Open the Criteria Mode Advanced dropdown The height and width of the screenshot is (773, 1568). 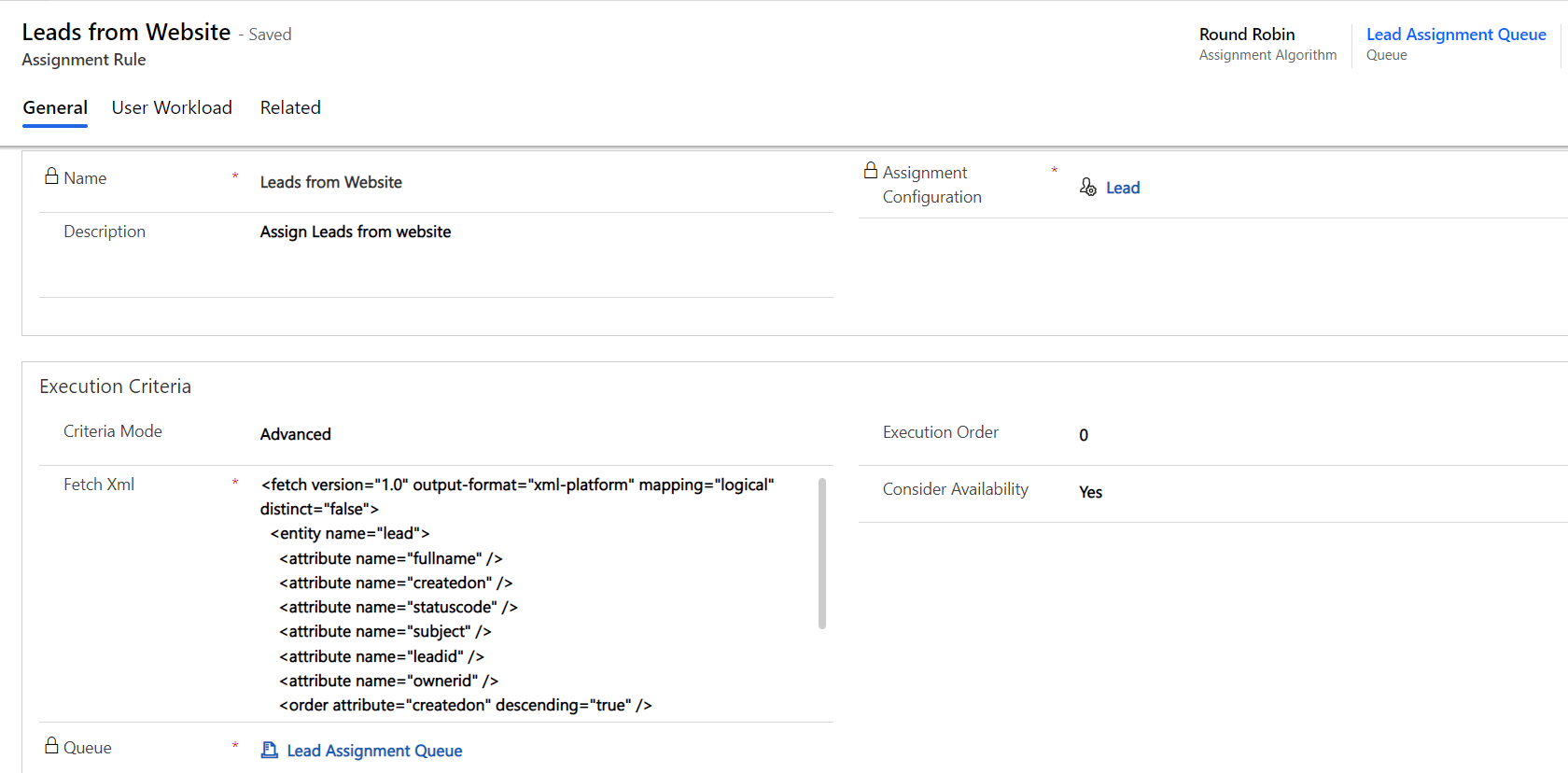(x=296, y=434)
